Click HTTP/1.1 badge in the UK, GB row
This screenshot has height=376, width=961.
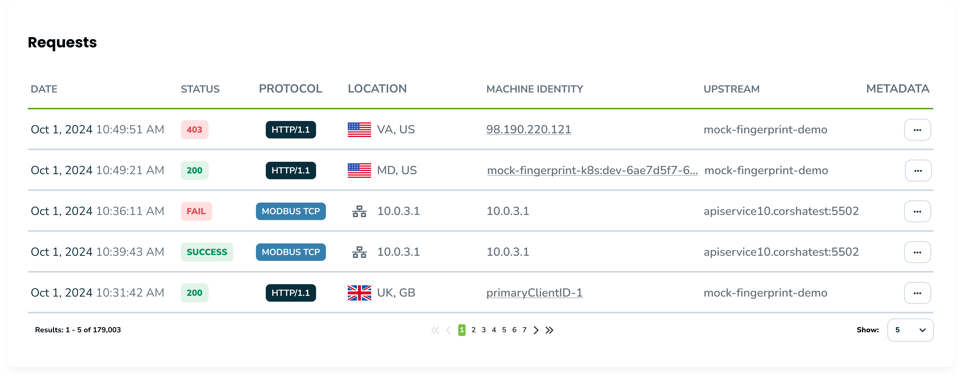click(291, 293)
